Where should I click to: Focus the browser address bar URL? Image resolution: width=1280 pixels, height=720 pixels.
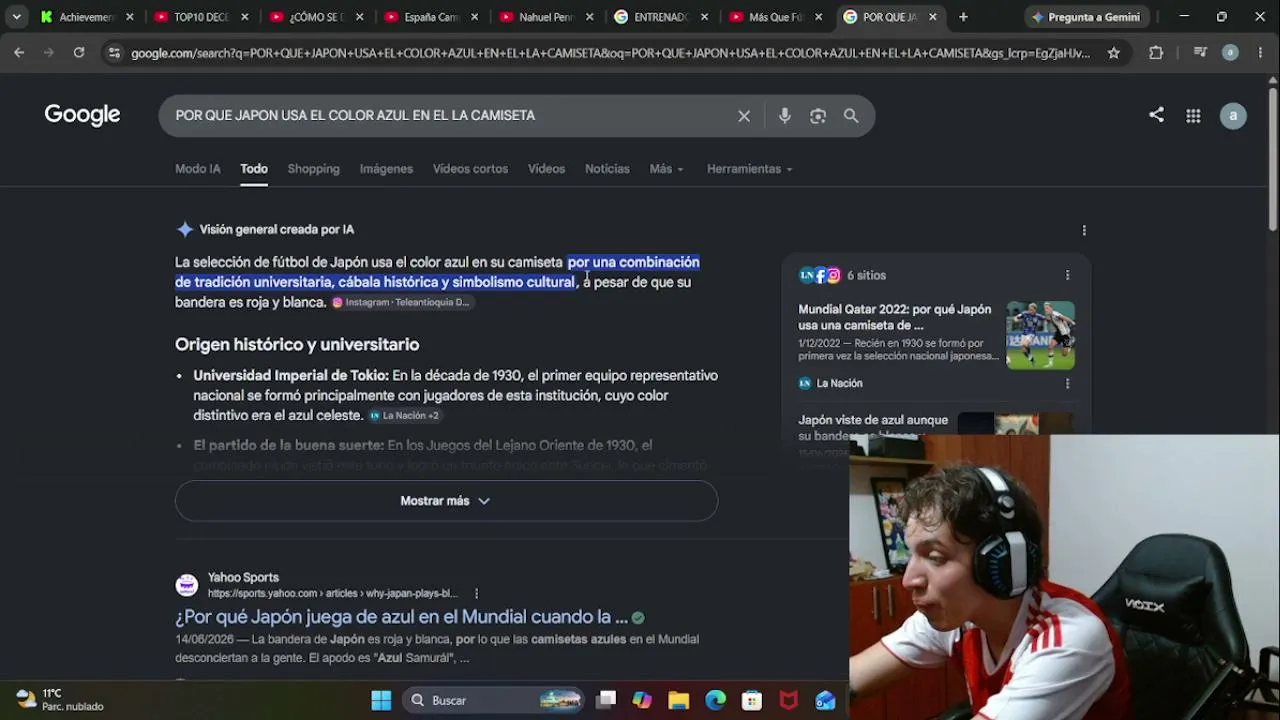(610, 53)
